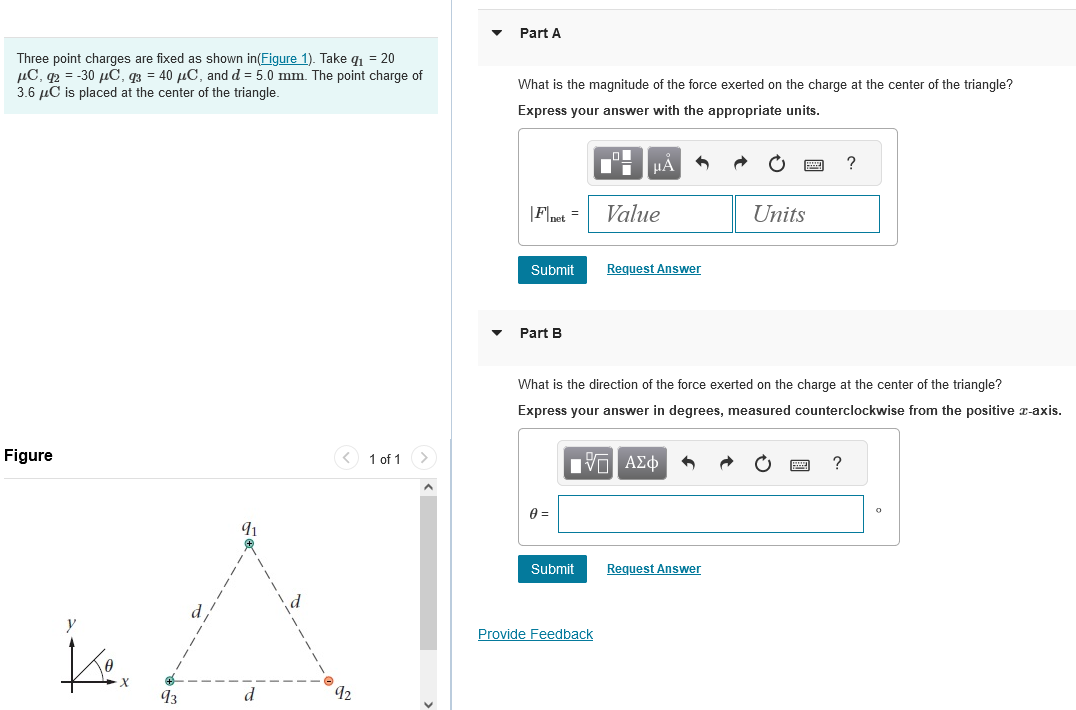The width and height of the screenshot is (1076, 710).
Task: Reset the Part A answer with refresh icon
Action: (776, 162)
